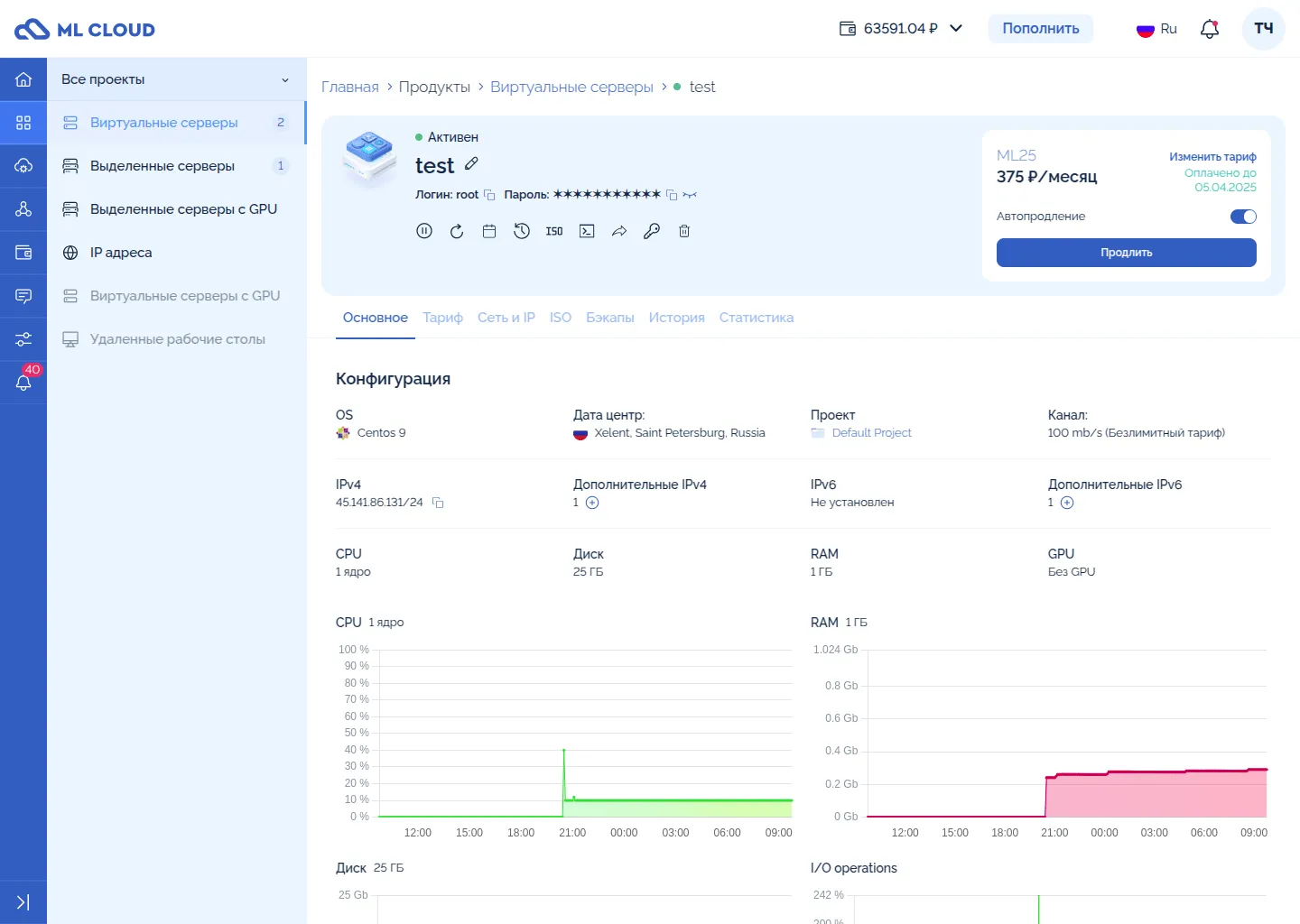Open the support chat icon in the sidebar

[23, 296]
